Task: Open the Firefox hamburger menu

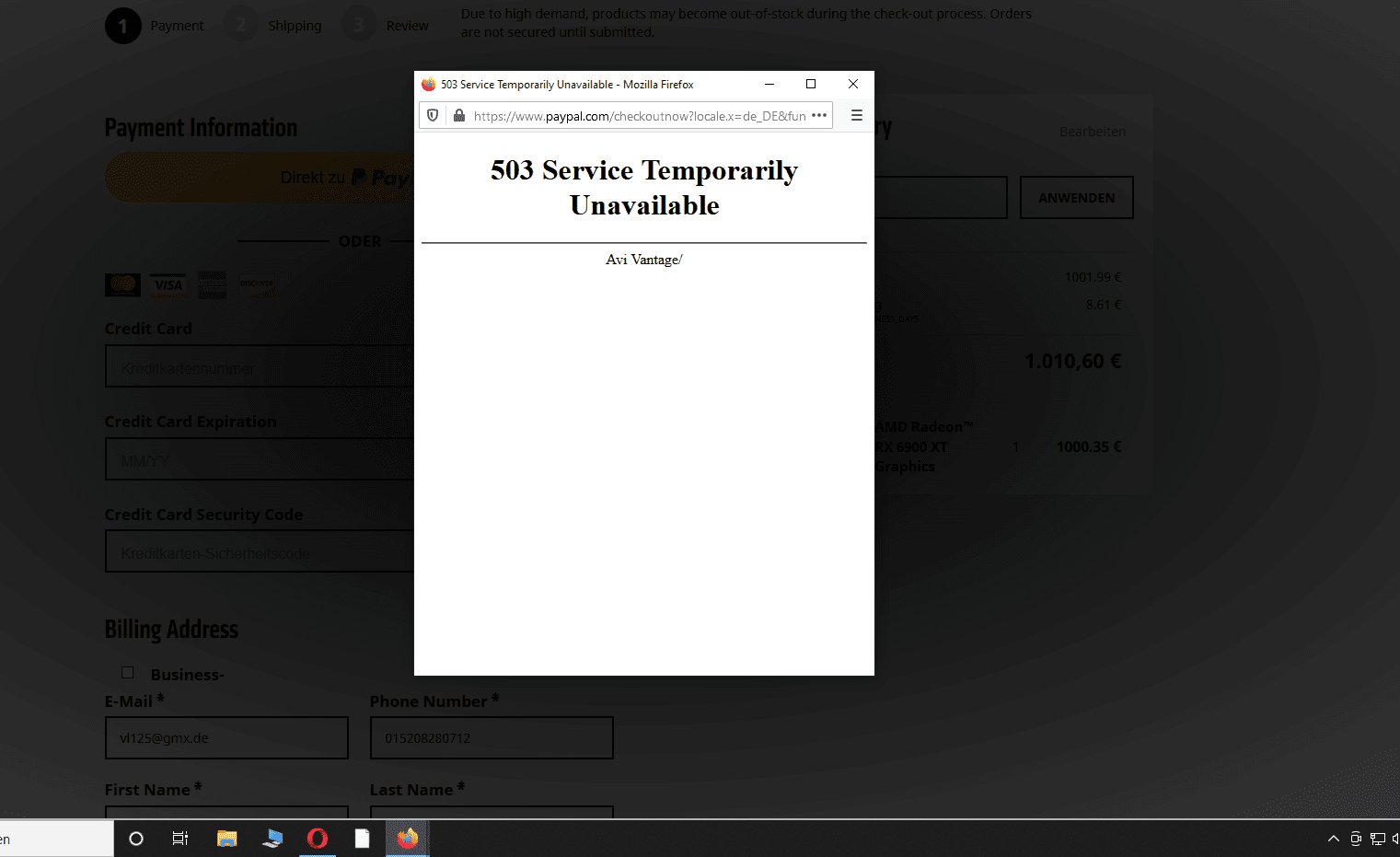Action: pyautogui.click(x=856, y=116)
